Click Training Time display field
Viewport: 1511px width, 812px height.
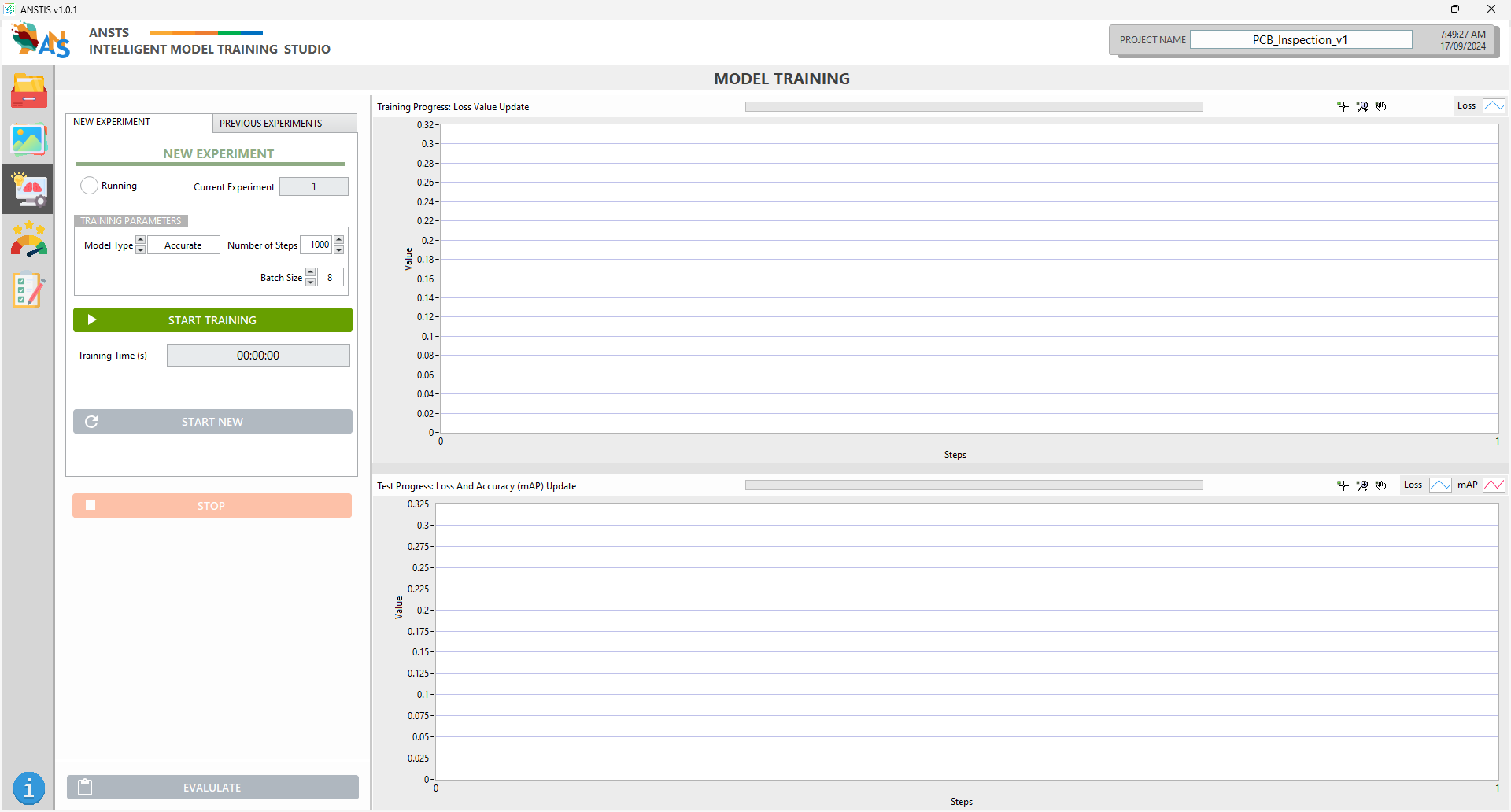(x=258, y=356)
